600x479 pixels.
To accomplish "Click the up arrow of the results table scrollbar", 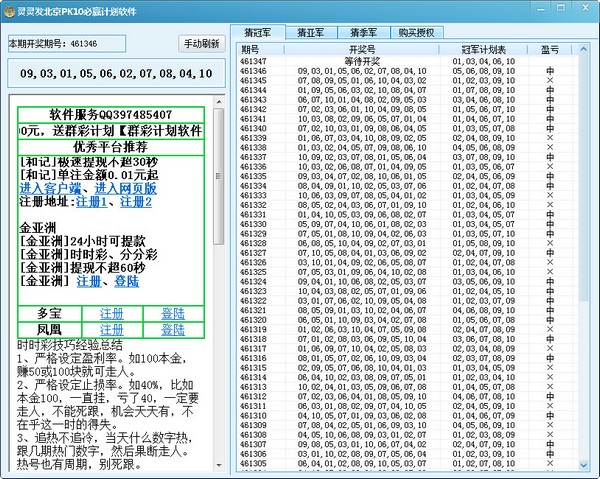I will [x=583, y=49].
